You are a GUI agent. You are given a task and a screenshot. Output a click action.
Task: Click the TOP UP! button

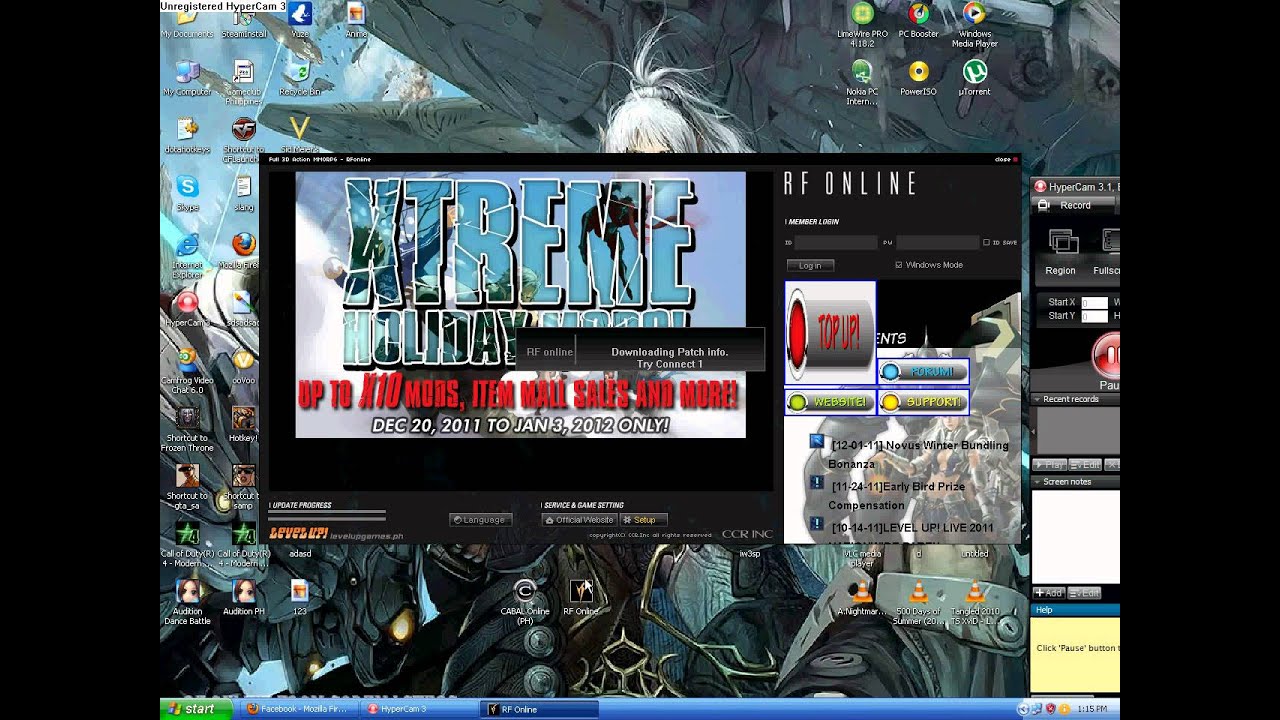830,333
